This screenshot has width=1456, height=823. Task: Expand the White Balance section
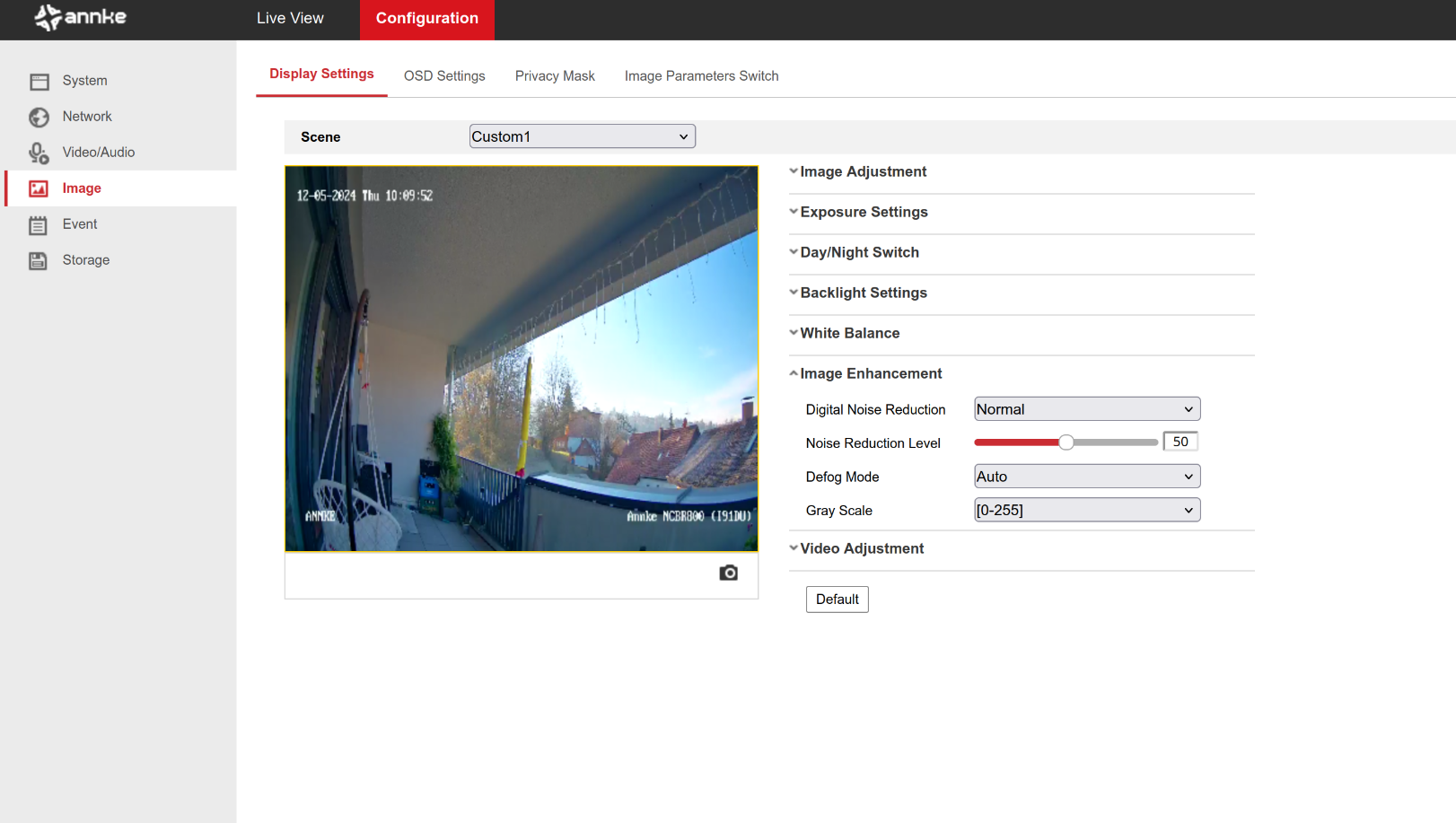point(849,334)
